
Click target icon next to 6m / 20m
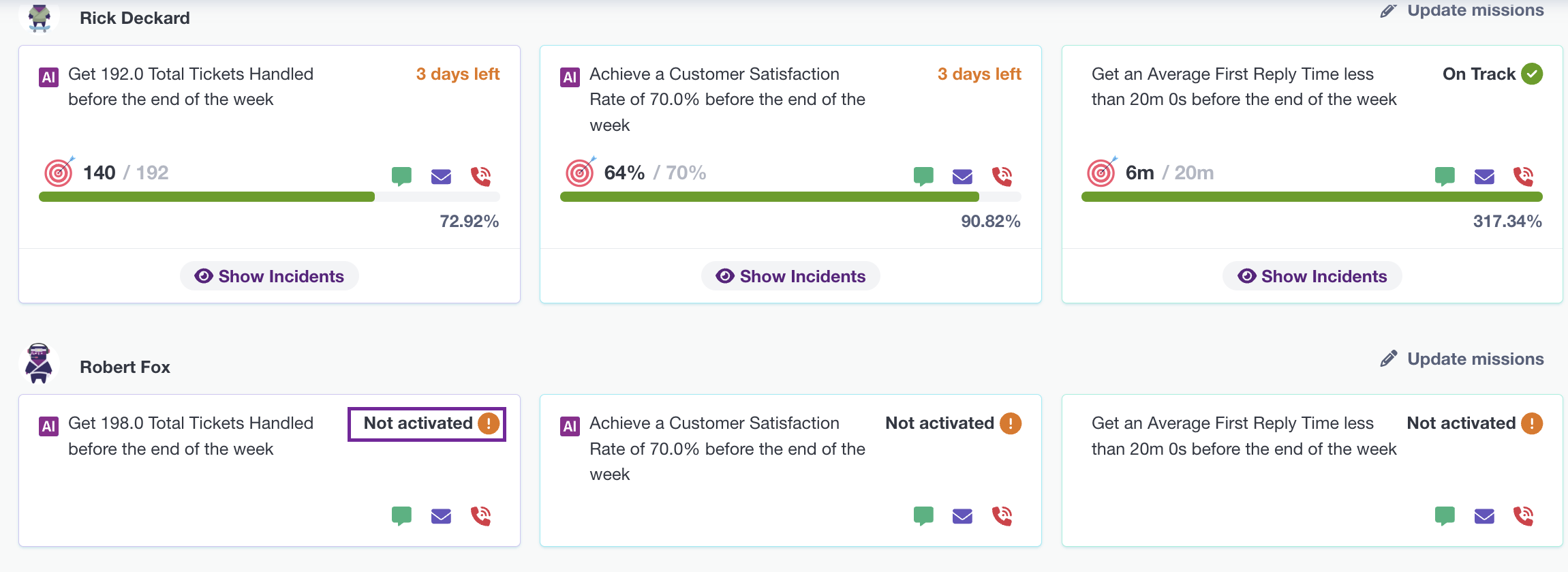click(x=1101, y=172)
